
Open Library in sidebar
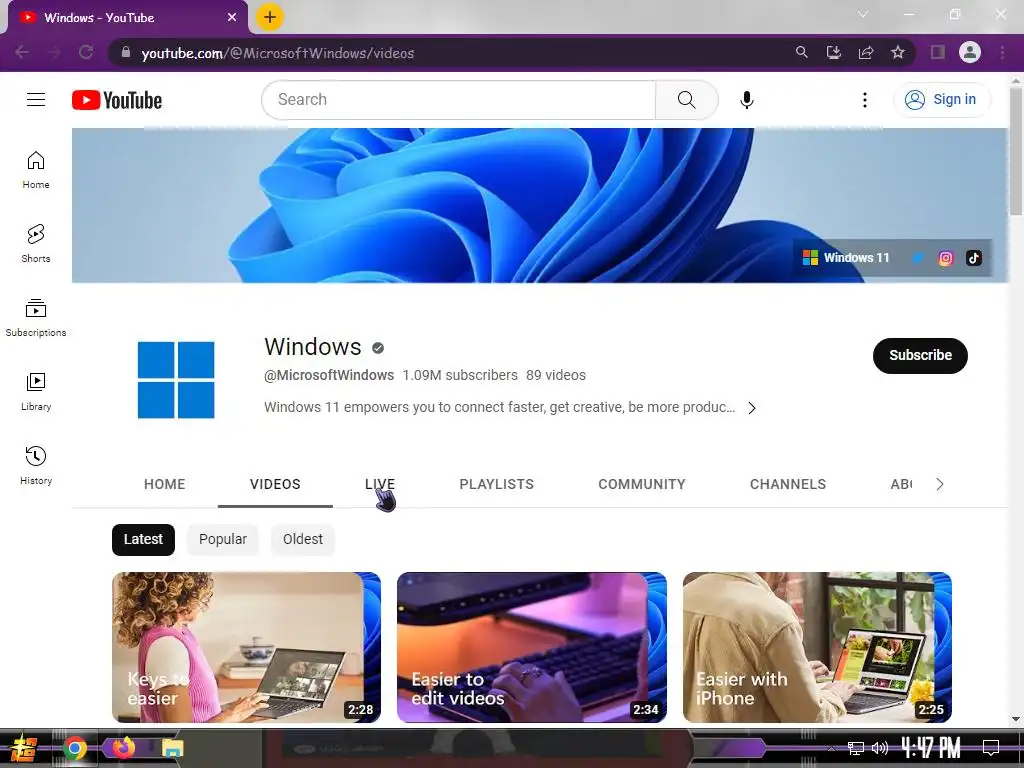[36, 391]
